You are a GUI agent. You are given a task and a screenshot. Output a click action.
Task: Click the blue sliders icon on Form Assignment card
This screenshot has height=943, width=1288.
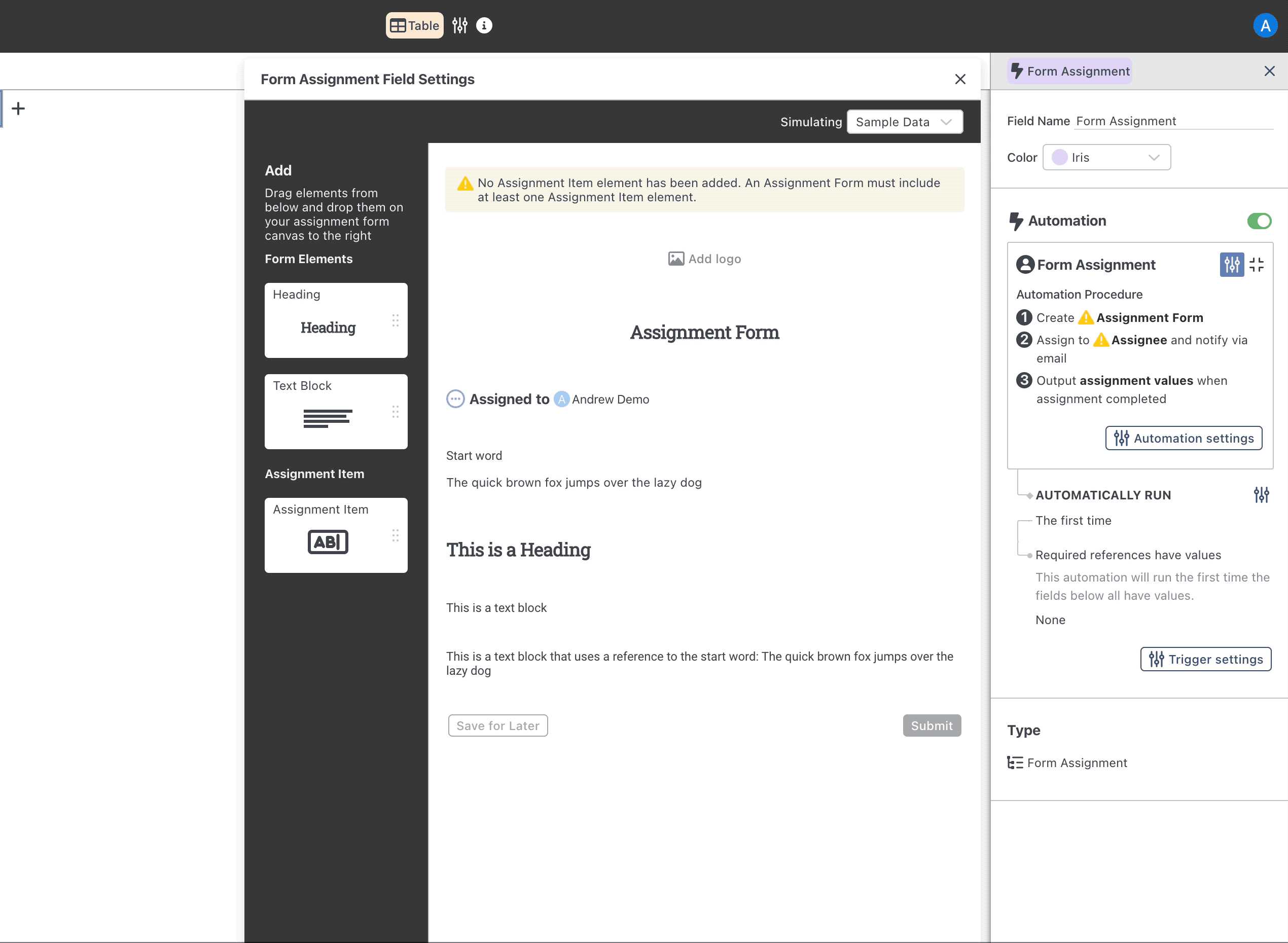[1232, 265]
